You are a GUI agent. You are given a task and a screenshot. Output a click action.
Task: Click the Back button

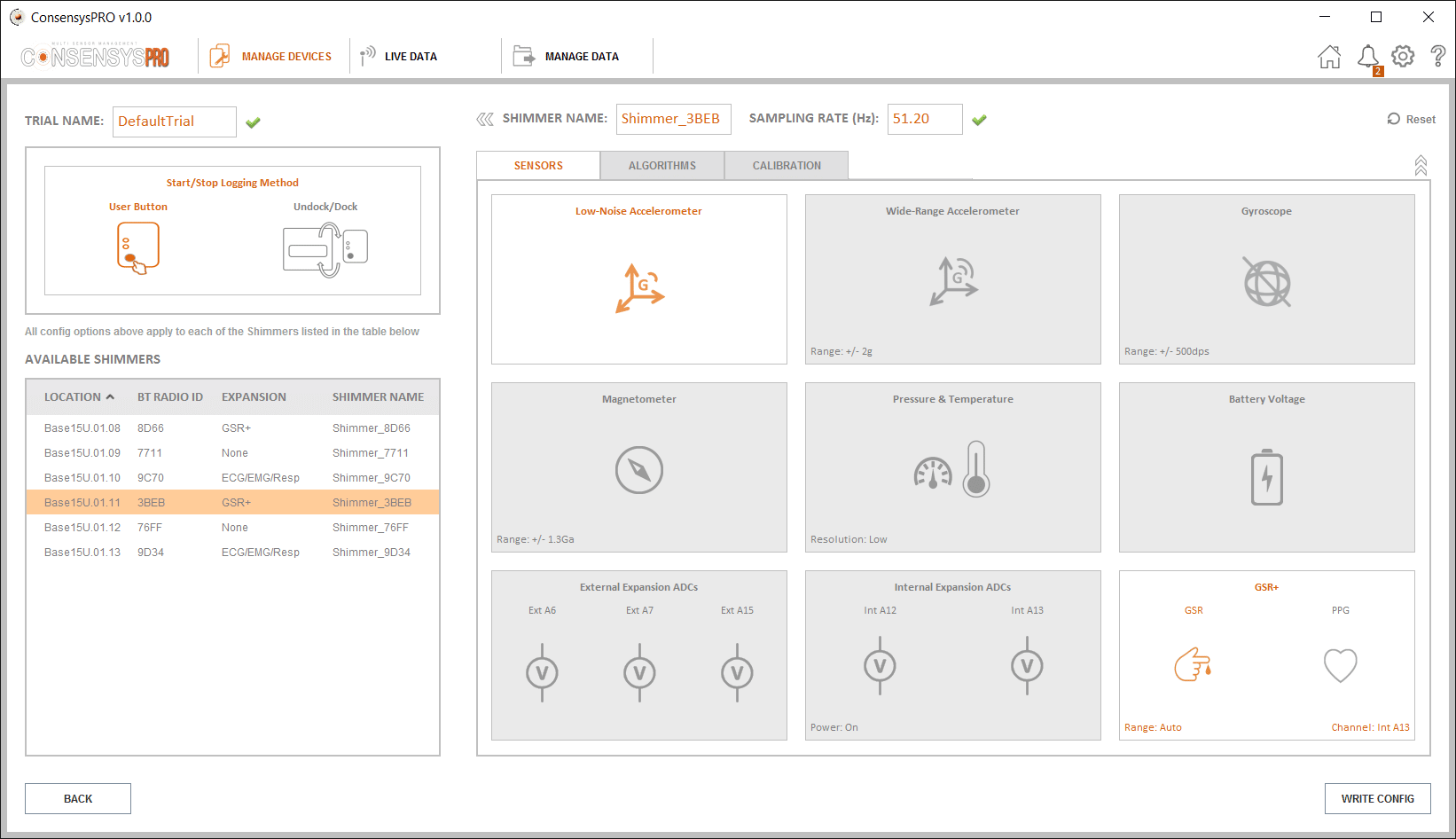pos(78,799)
